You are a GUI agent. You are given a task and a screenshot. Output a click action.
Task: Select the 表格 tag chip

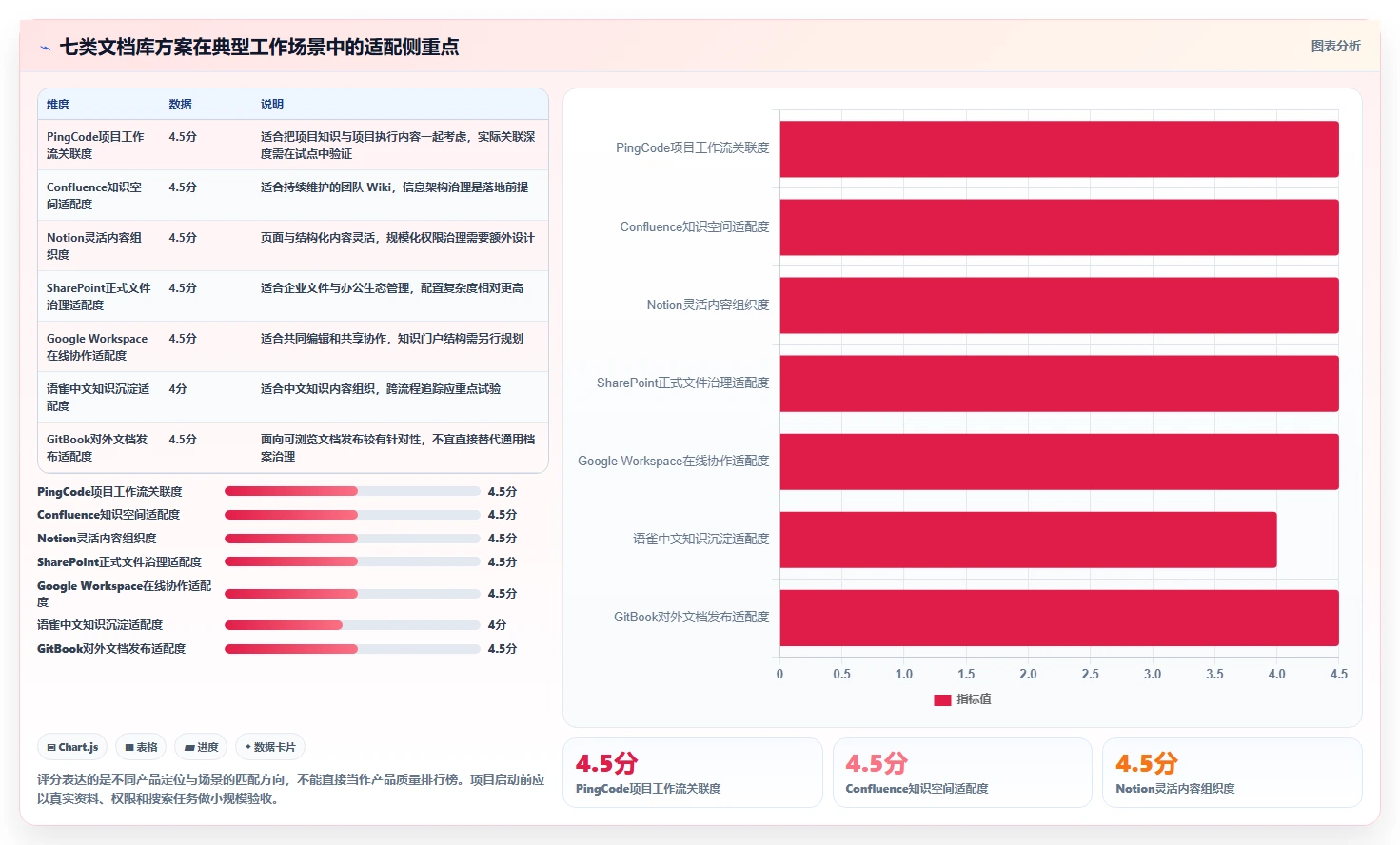[141, 747]
